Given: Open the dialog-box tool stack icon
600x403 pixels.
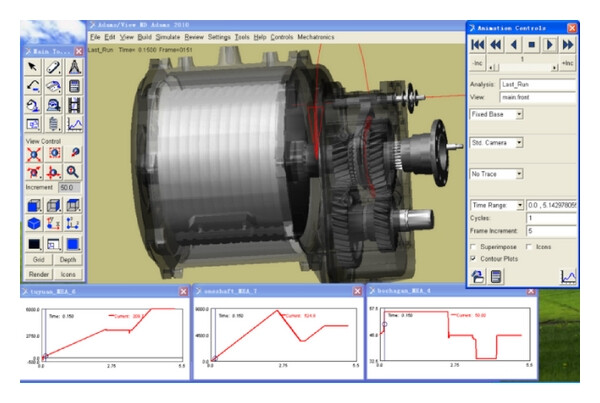Looking at the screenshot, I should (x=33, y=124).
